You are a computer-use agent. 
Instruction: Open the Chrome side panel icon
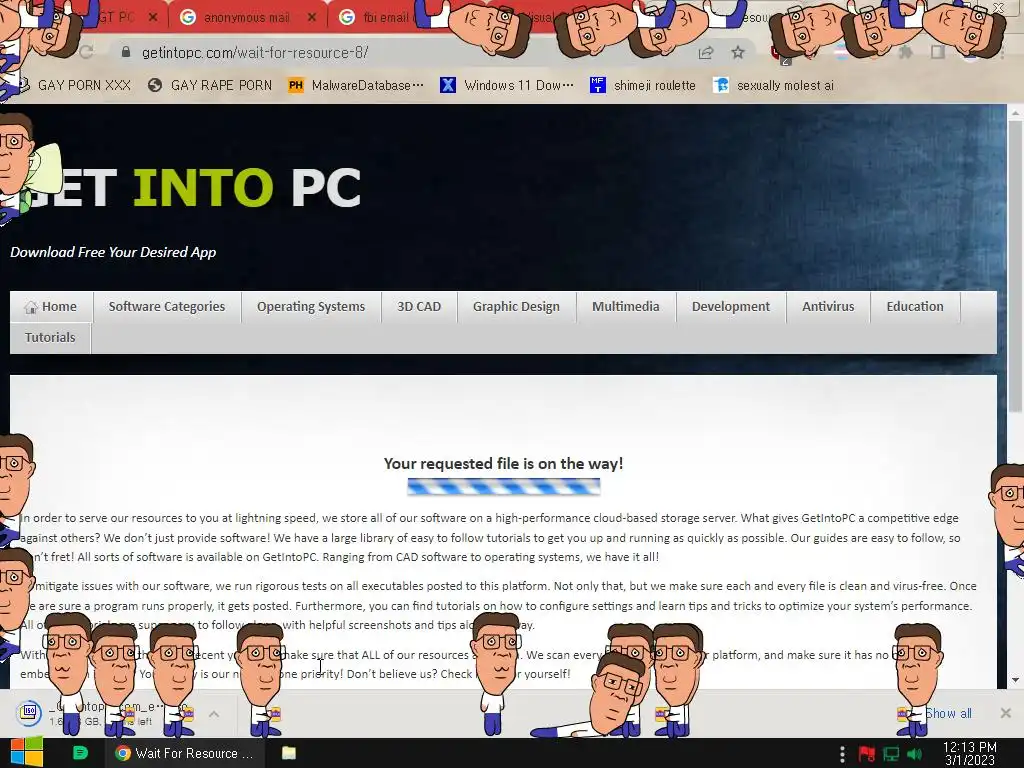pyautogui.click(x=938, y=52)
